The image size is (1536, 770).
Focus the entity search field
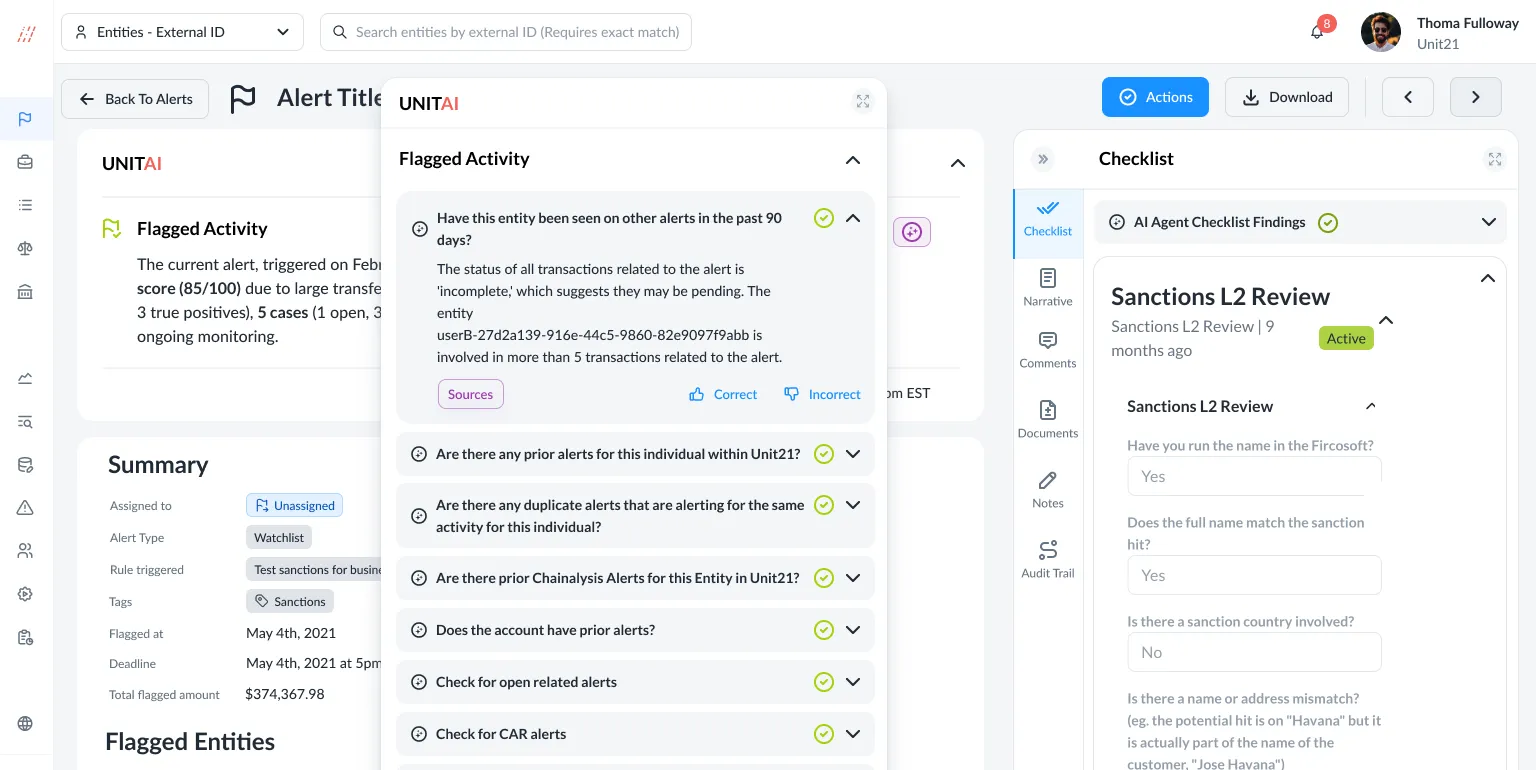coord(516,32)
